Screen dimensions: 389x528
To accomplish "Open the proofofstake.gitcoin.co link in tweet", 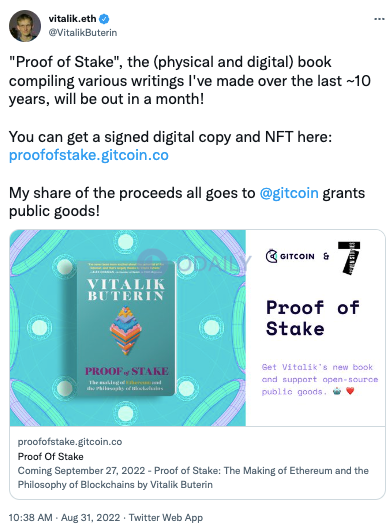I will click(x=89, y=155).
